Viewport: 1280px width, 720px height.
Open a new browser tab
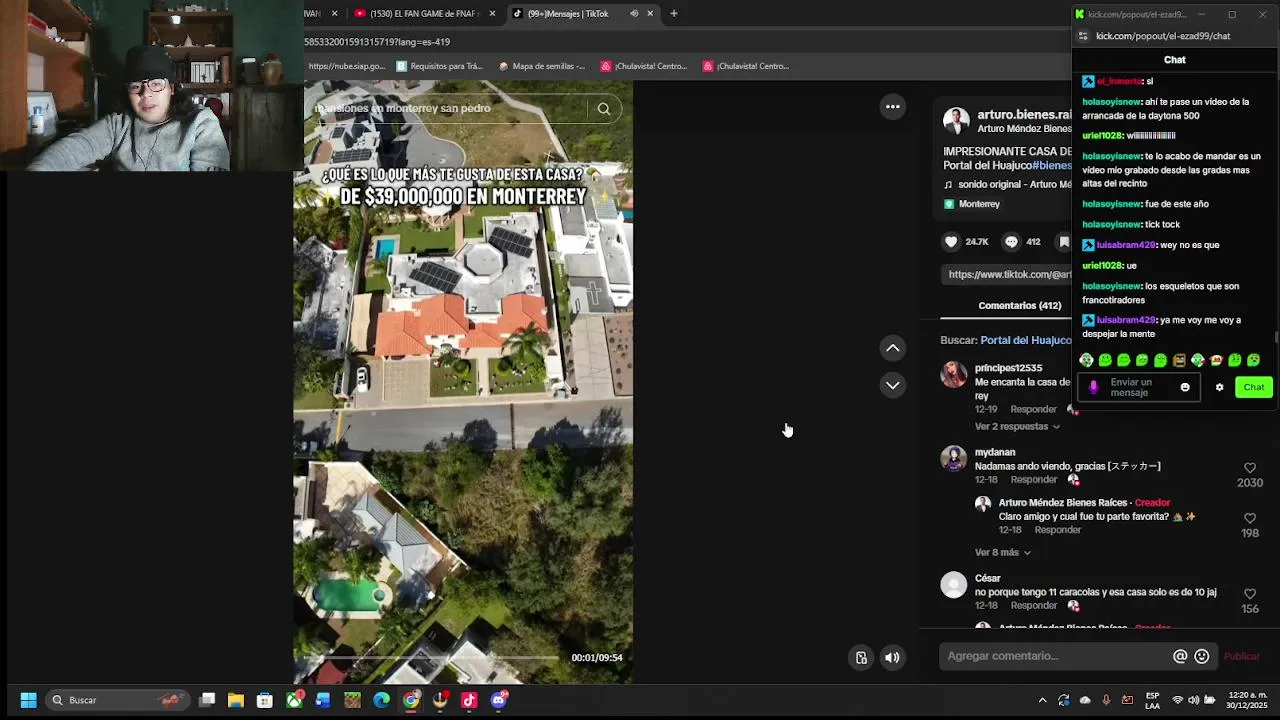coord(674,14)
